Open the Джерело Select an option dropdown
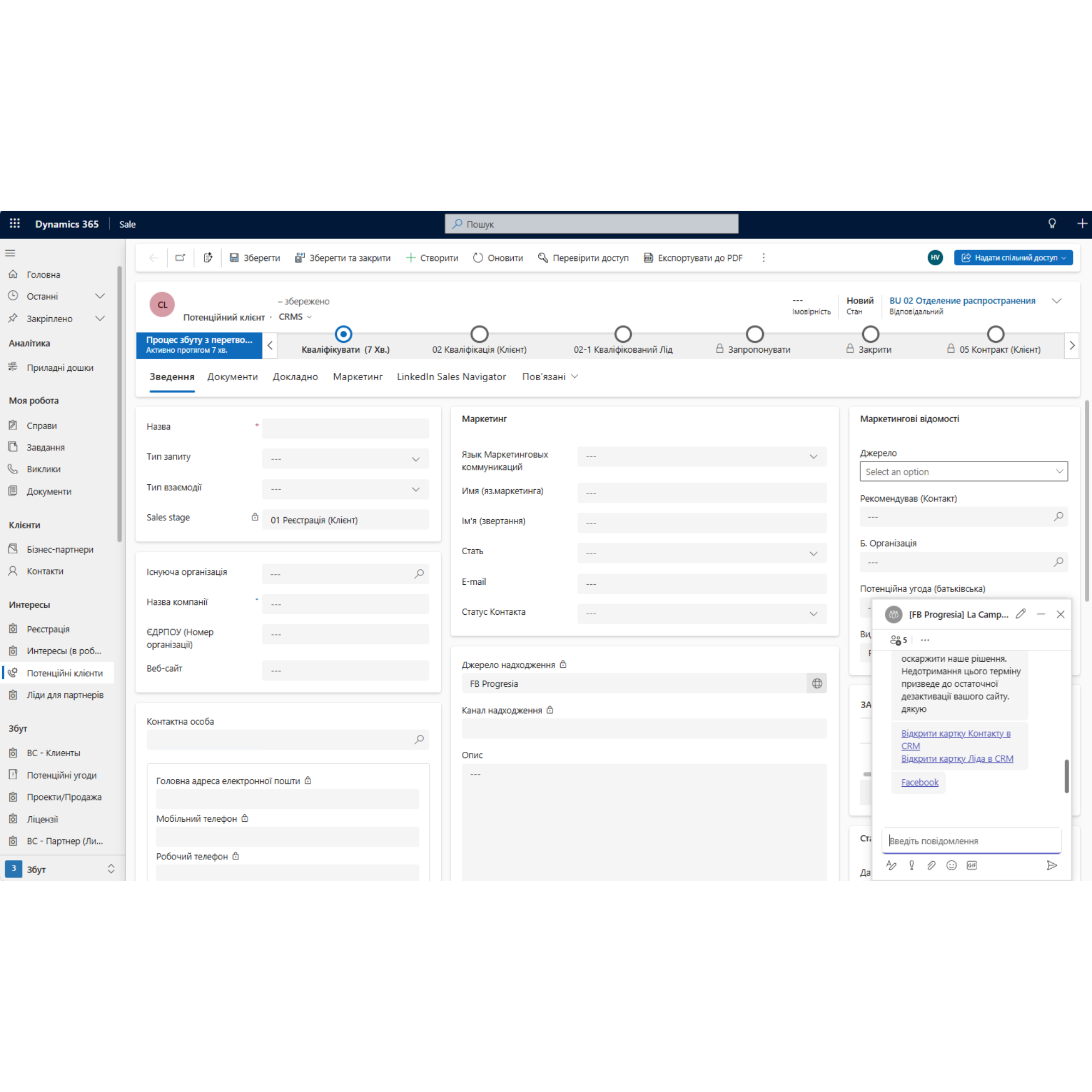Image resolution: width=1092 pixels, height=1092 pixels. (963, 471)
